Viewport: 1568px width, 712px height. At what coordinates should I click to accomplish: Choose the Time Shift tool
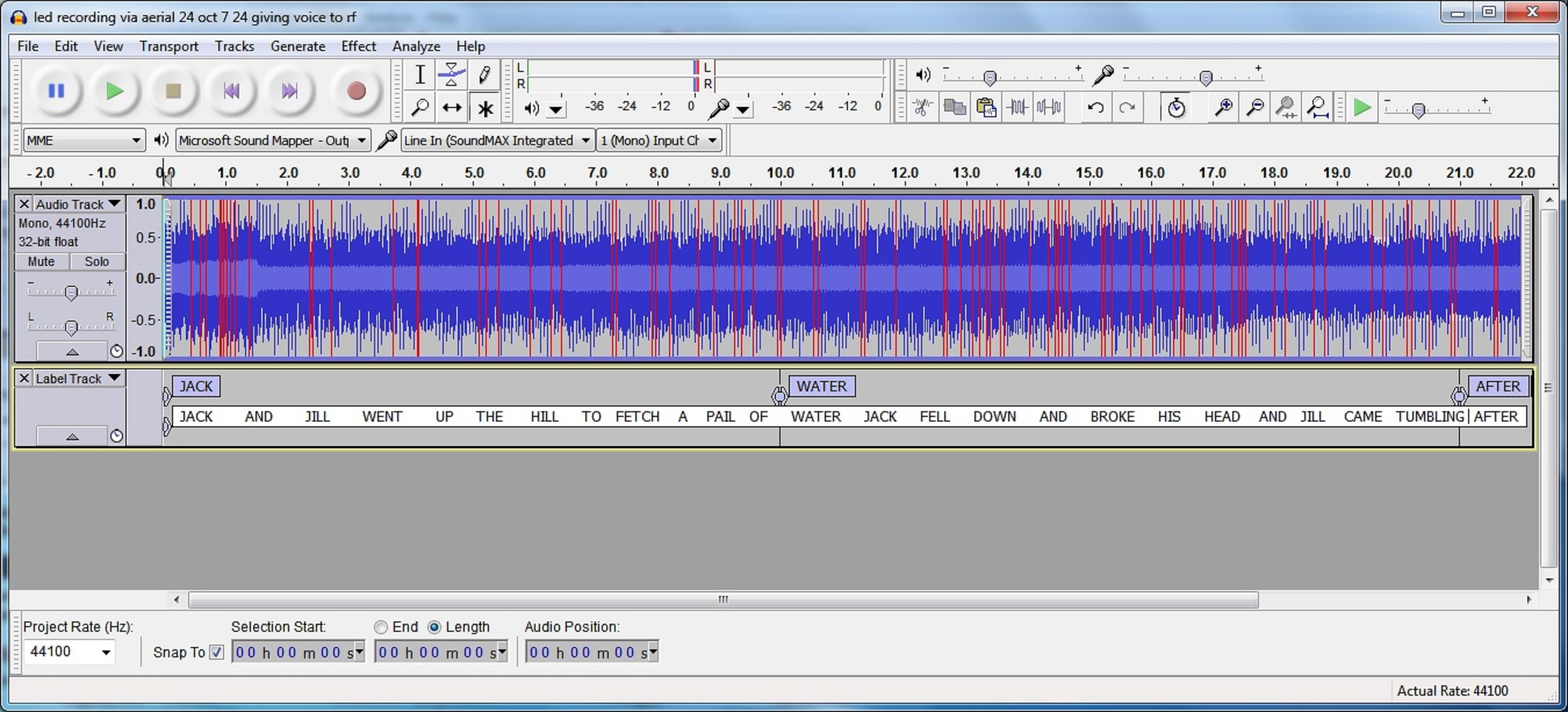pyautogui.click(x=452, y=109)
